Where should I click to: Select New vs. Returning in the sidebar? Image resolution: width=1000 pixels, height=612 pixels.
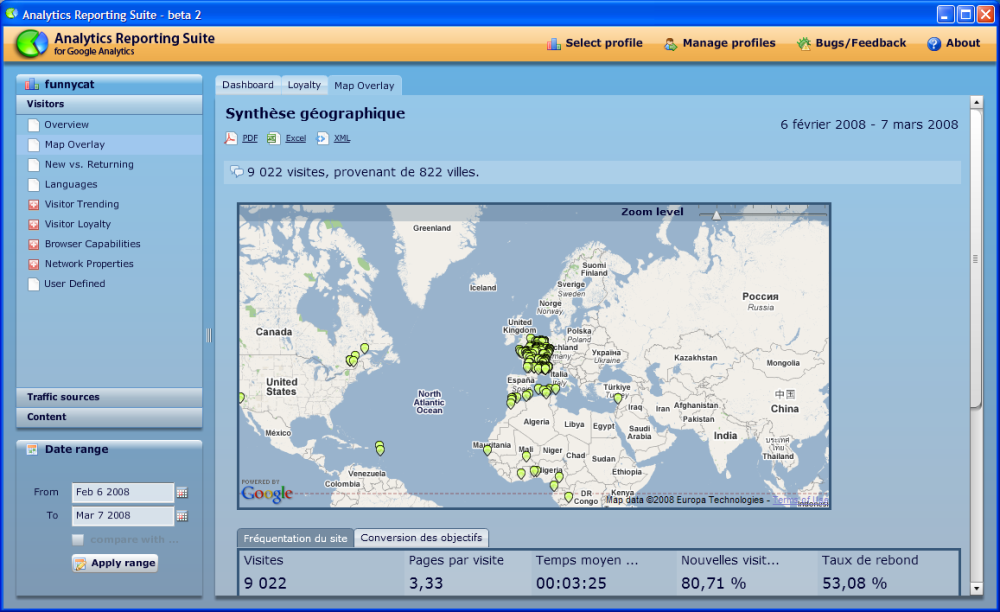point(88,164)
